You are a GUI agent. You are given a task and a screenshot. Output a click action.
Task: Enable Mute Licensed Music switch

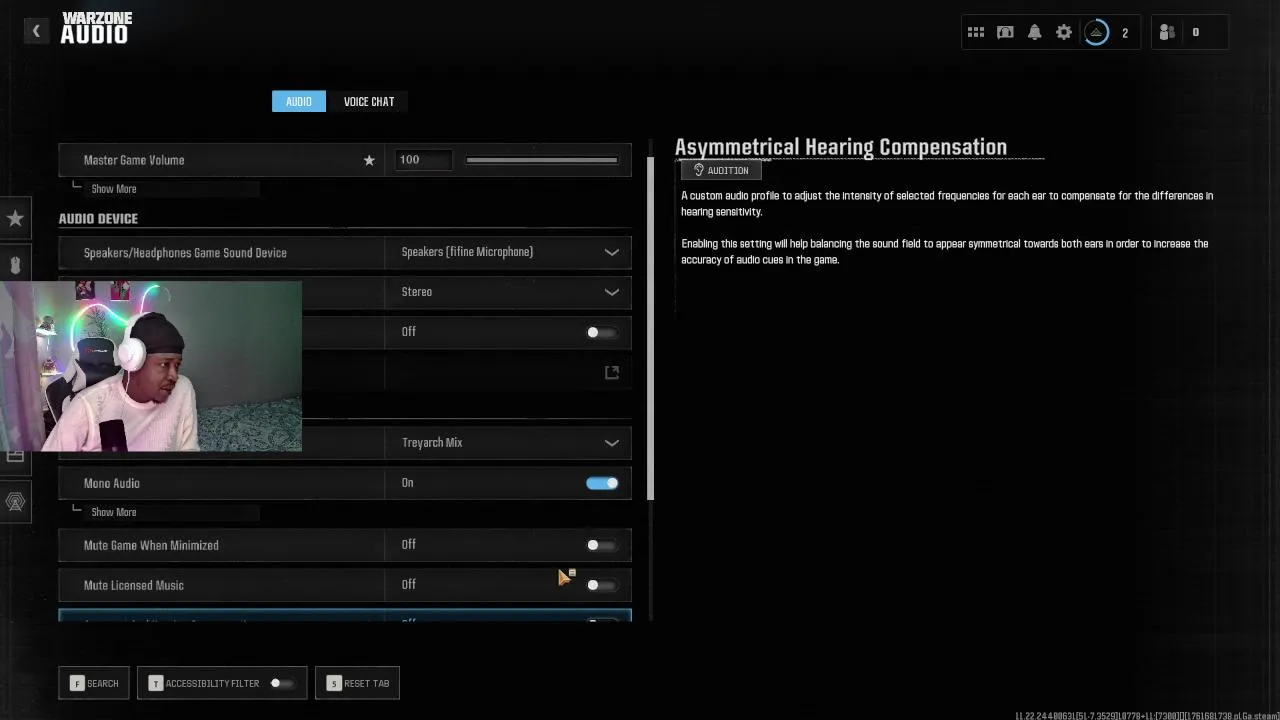pyautogui.click(x=601, y=585)
